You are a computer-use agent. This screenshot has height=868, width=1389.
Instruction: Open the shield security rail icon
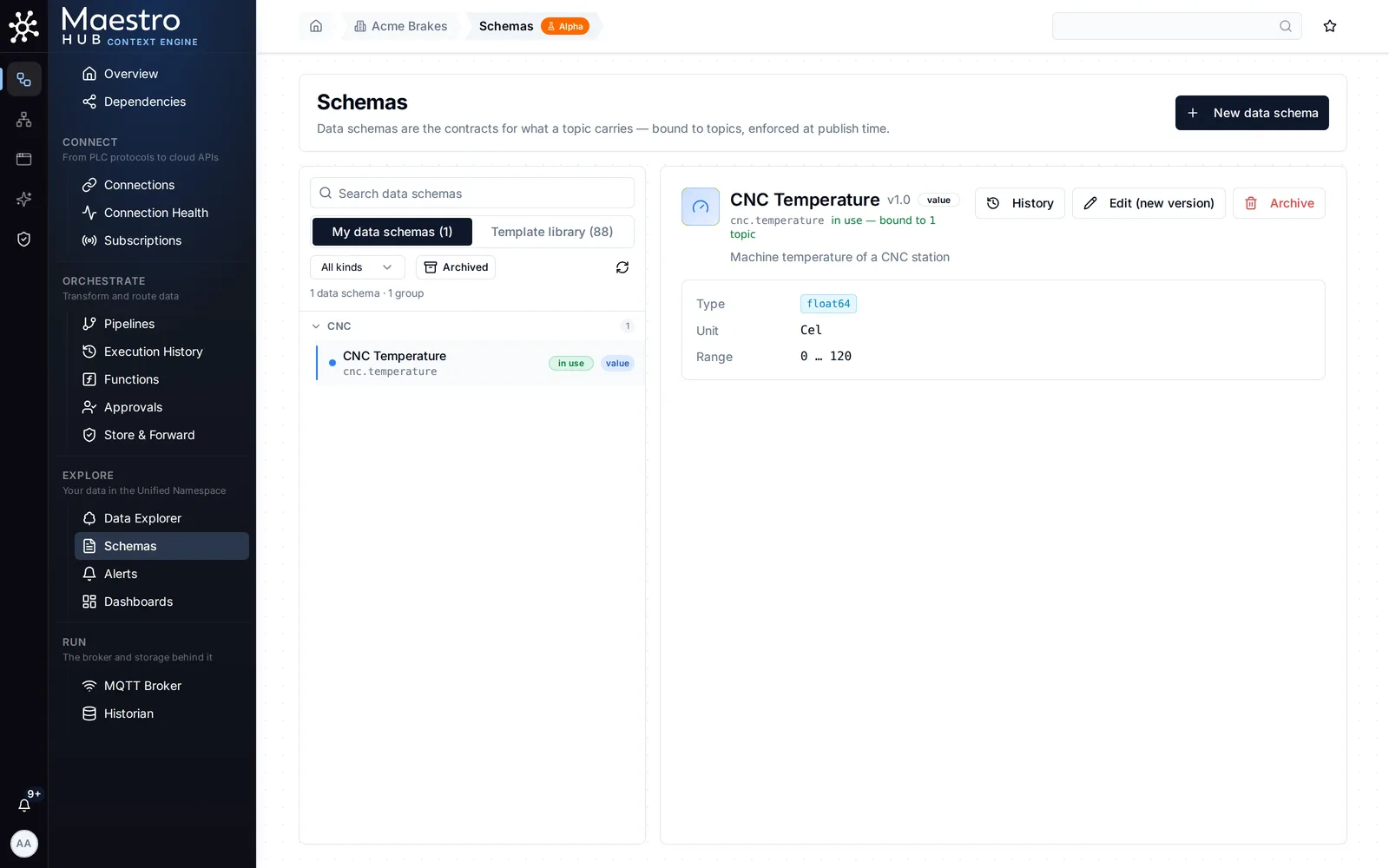pyautogui.click(x=24, y=239)
